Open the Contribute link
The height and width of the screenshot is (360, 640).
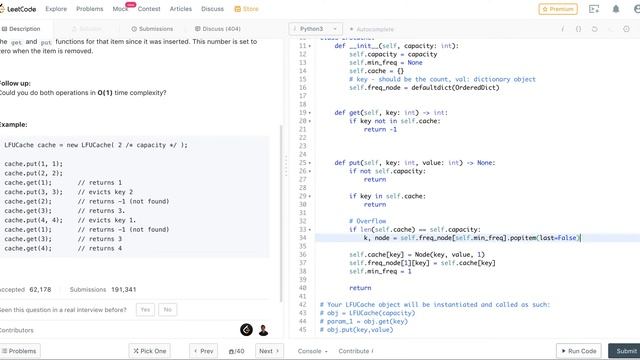356,351
